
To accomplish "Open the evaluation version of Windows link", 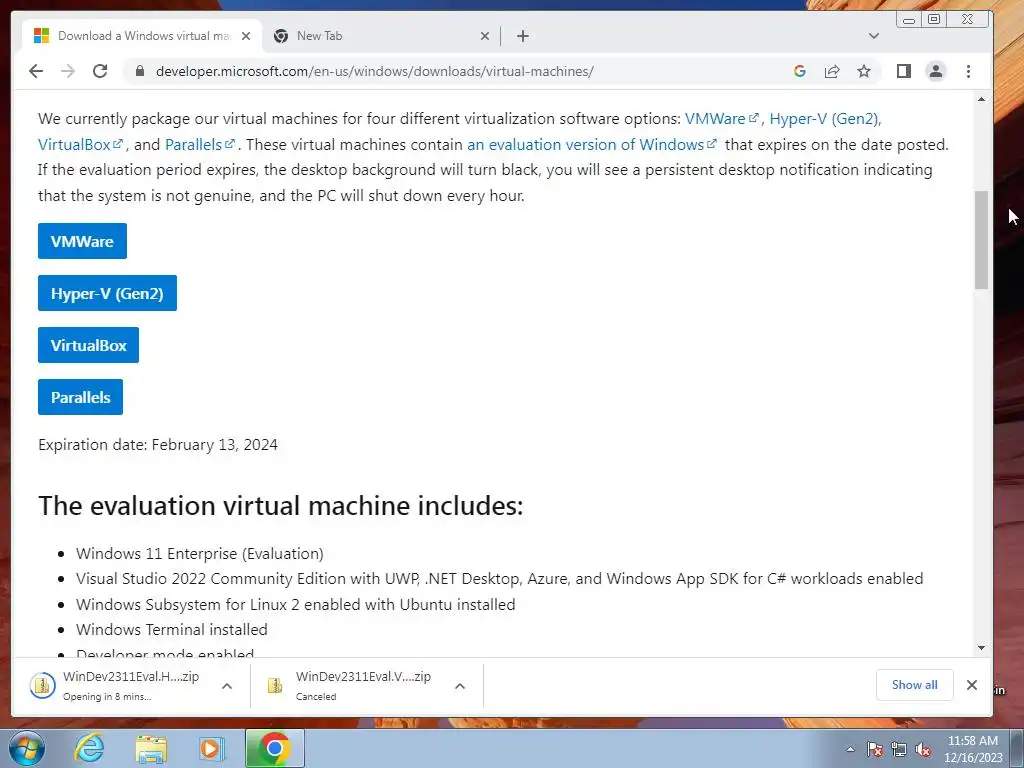I will coord(592,144).
